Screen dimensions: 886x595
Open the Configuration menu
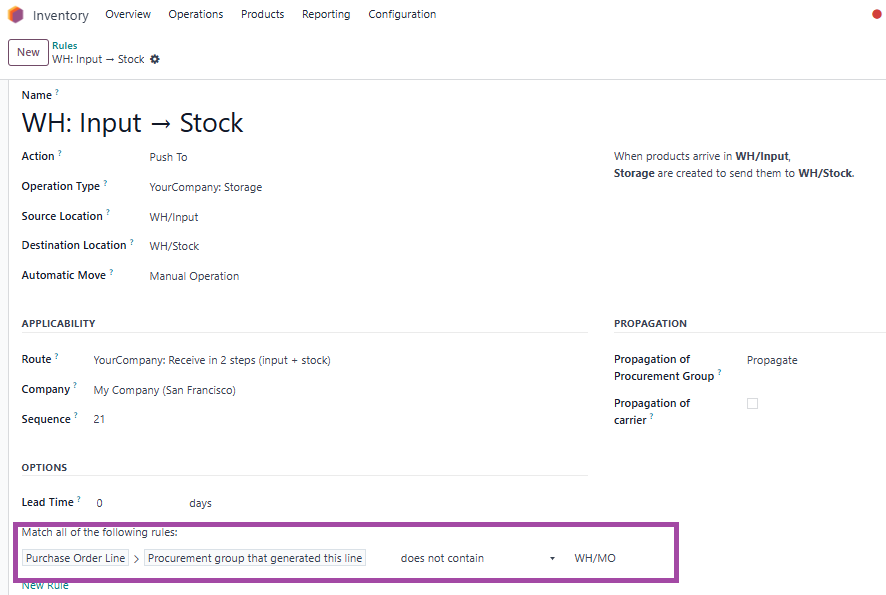pyautogui.click(x=402, y=14)
